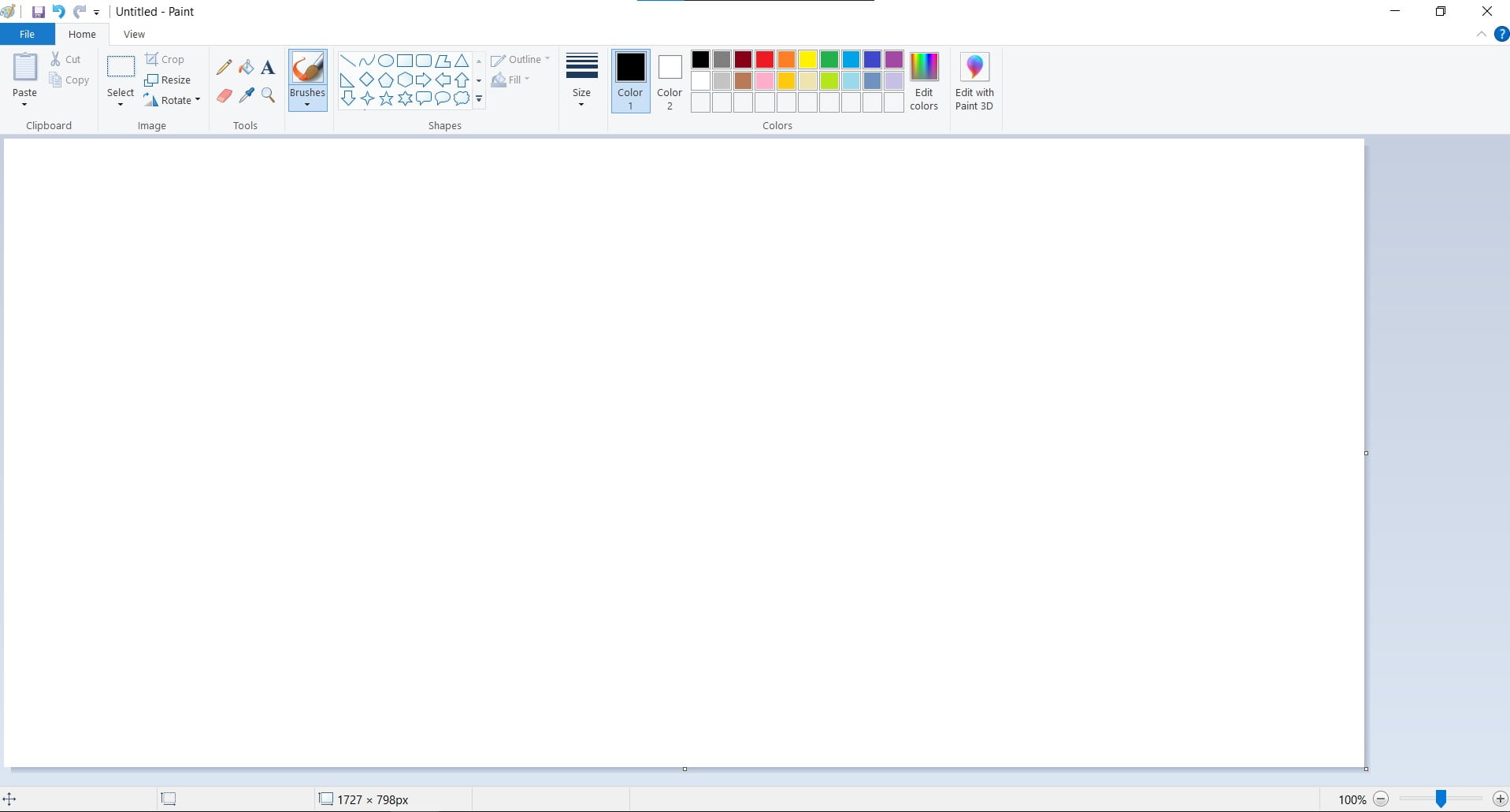Screen dimensions: 1510x812
Task: Click Edit with Paint 3D
Action: tap(974, 81)
